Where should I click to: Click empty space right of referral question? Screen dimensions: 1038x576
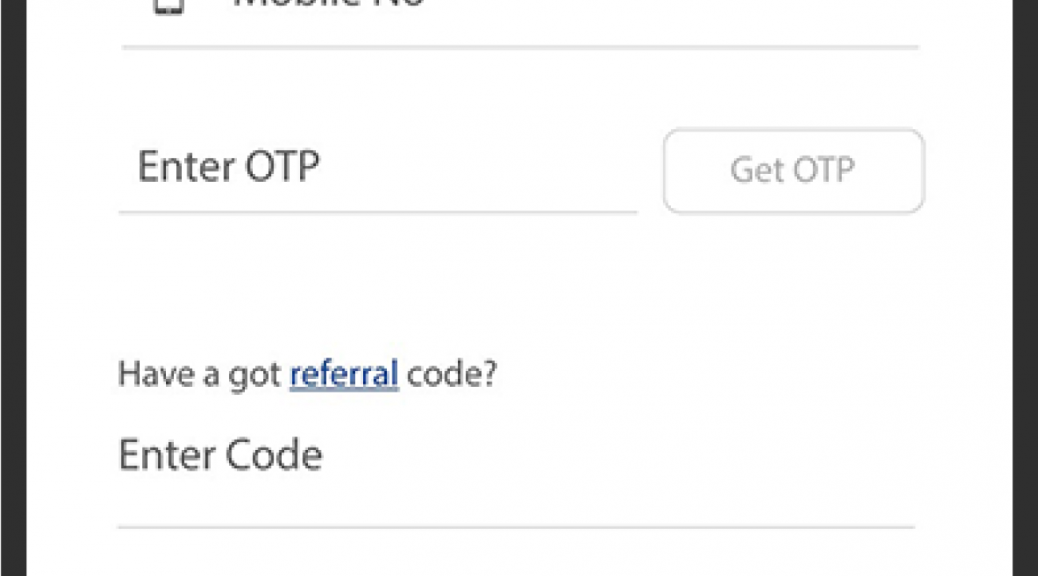(708, 374)
